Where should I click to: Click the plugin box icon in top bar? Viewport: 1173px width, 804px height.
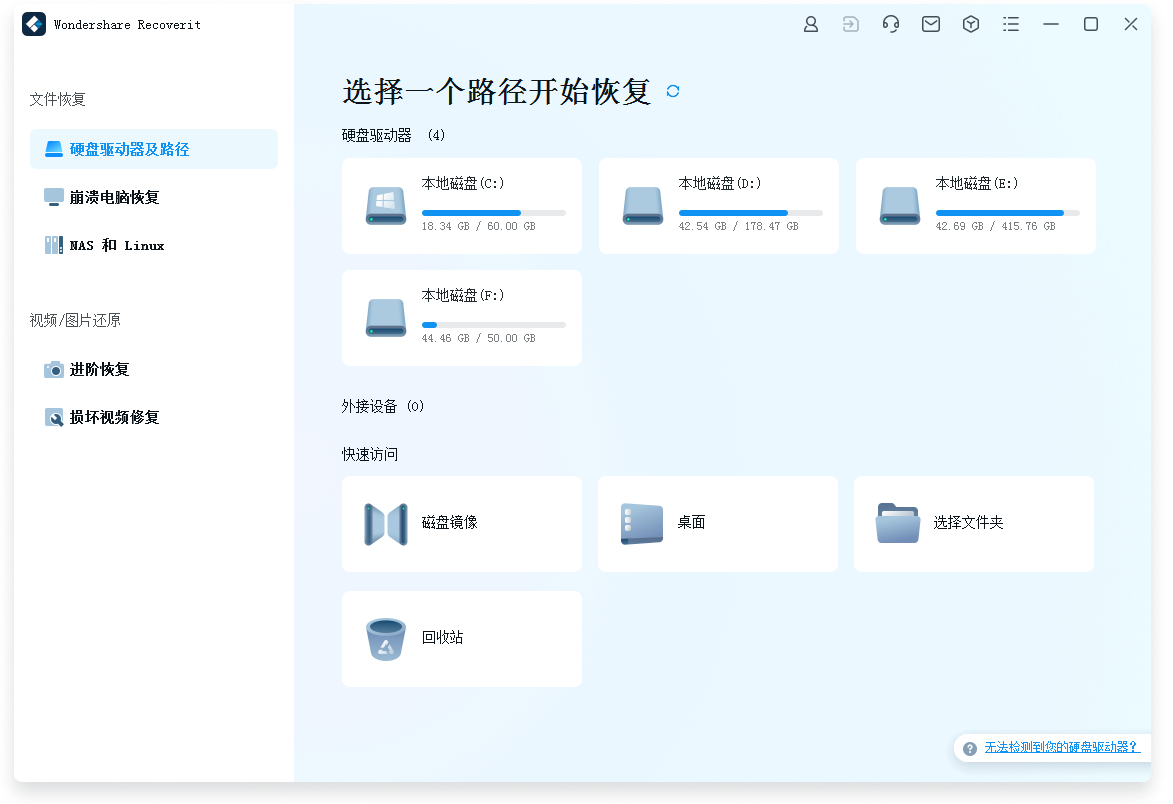point(971,23)
